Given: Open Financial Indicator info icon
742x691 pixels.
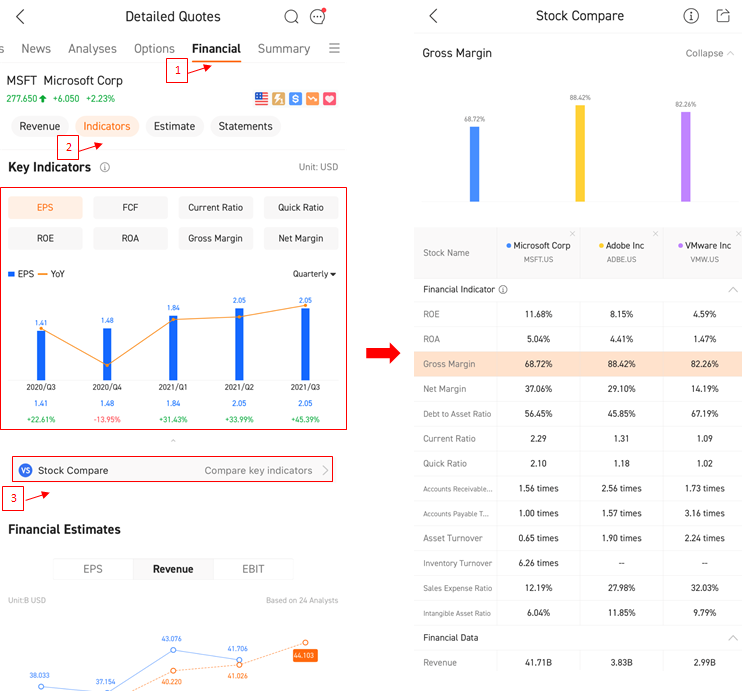Looking at the screenshot, I should [x=503, y=289].
